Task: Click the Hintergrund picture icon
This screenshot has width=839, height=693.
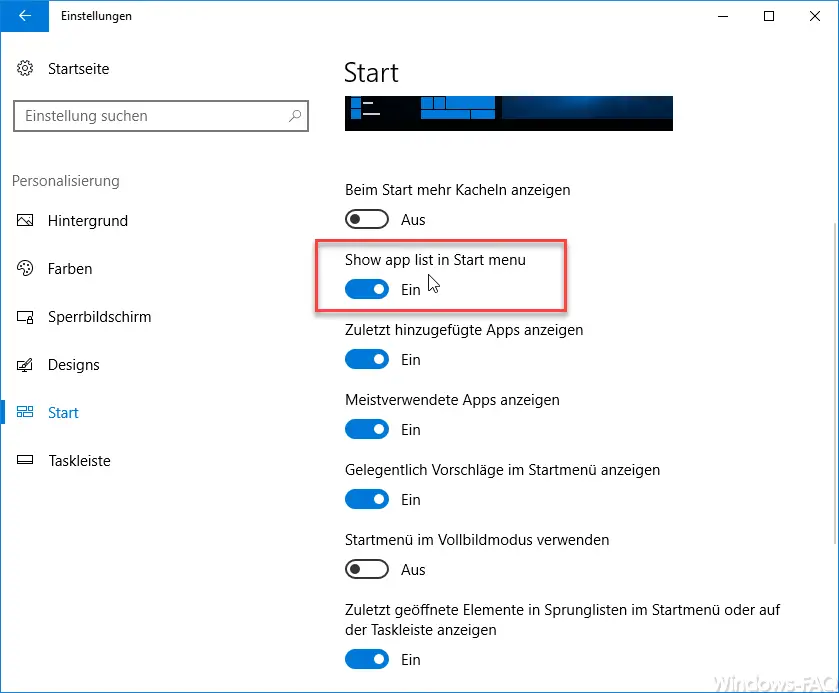Action: 25,220
